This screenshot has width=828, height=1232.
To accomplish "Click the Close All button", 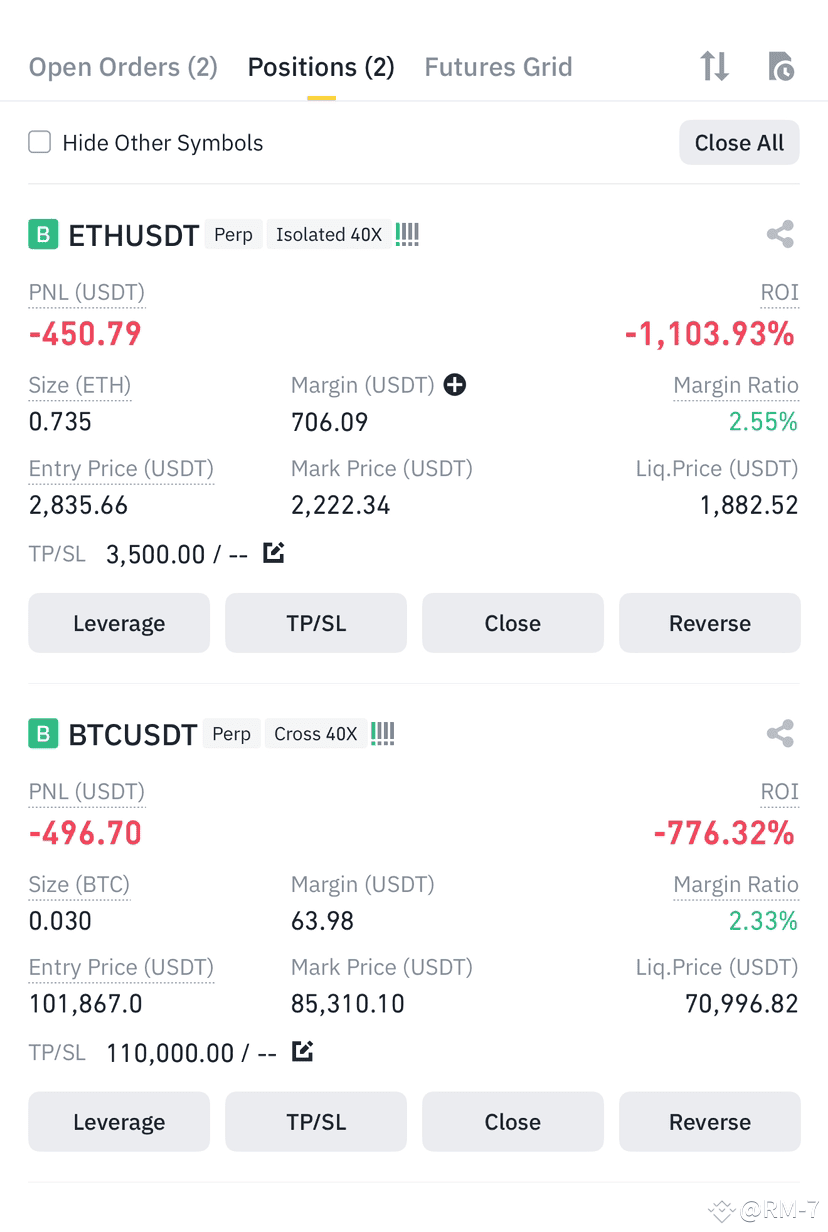I will (x=740, y=143).
